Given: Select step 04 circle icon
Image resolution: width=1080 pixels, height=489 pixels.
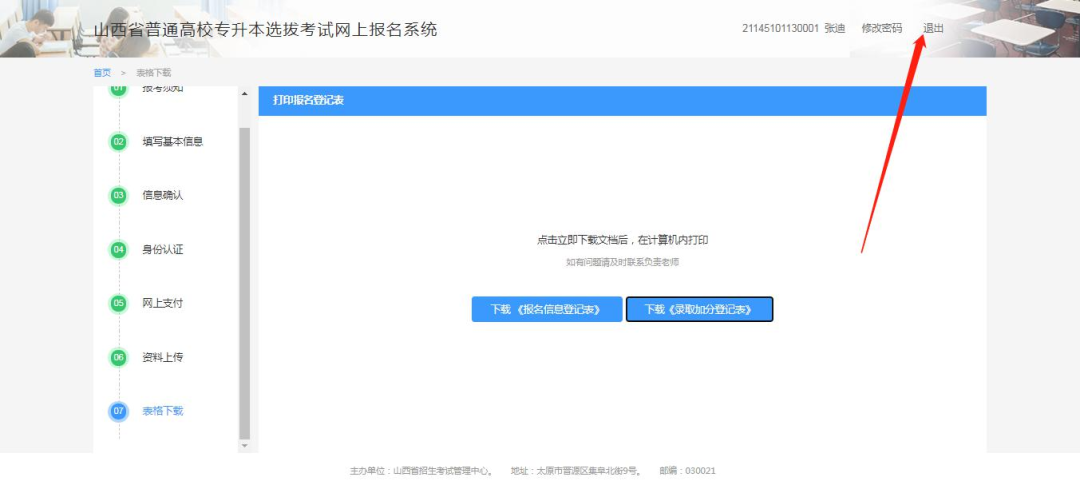Looking at the screenshot, I should pyautogui.click(x=118, y=249).
